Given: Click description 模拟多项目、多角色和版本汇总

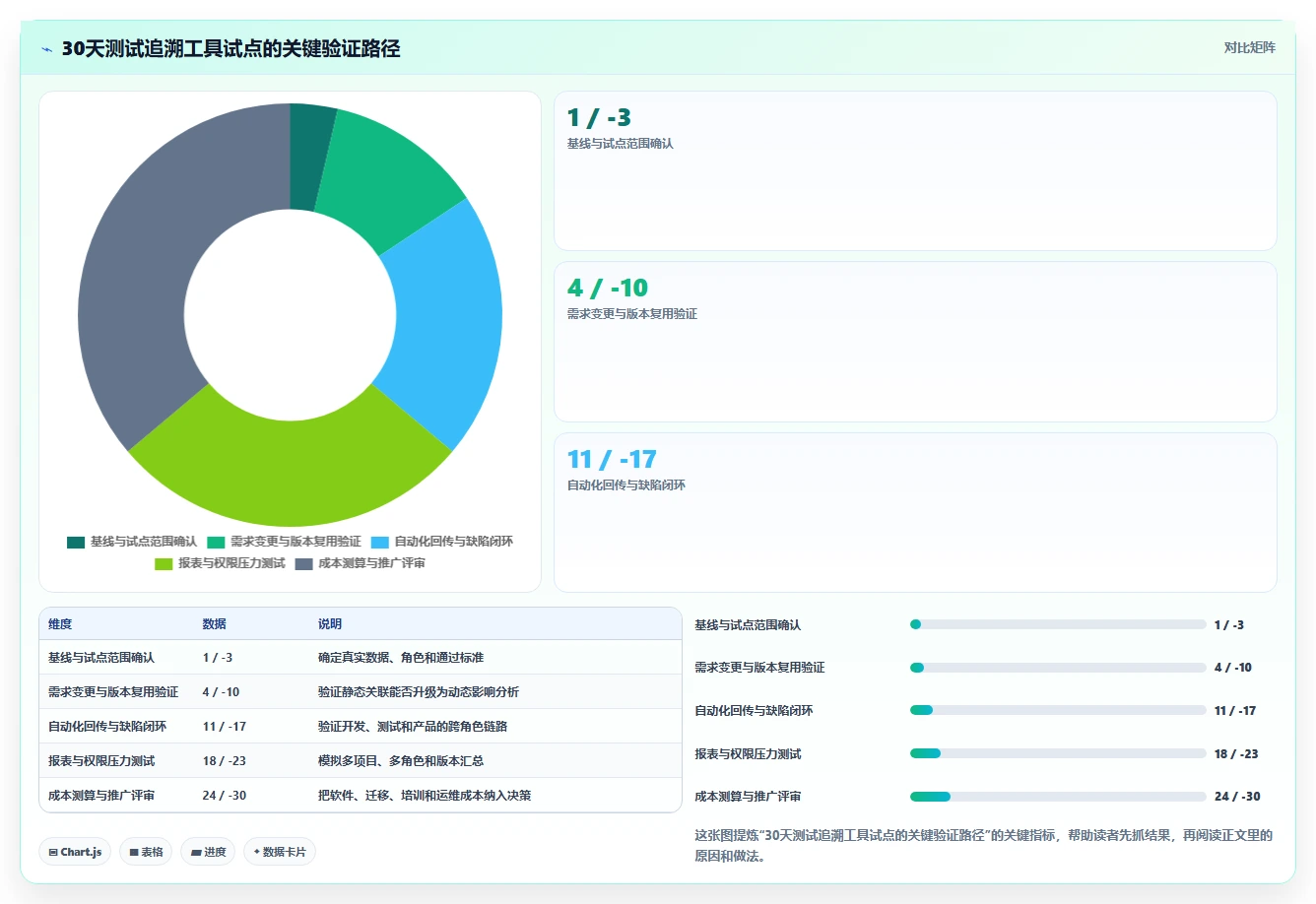Looking at the screenshot, I should pos(401,761).
